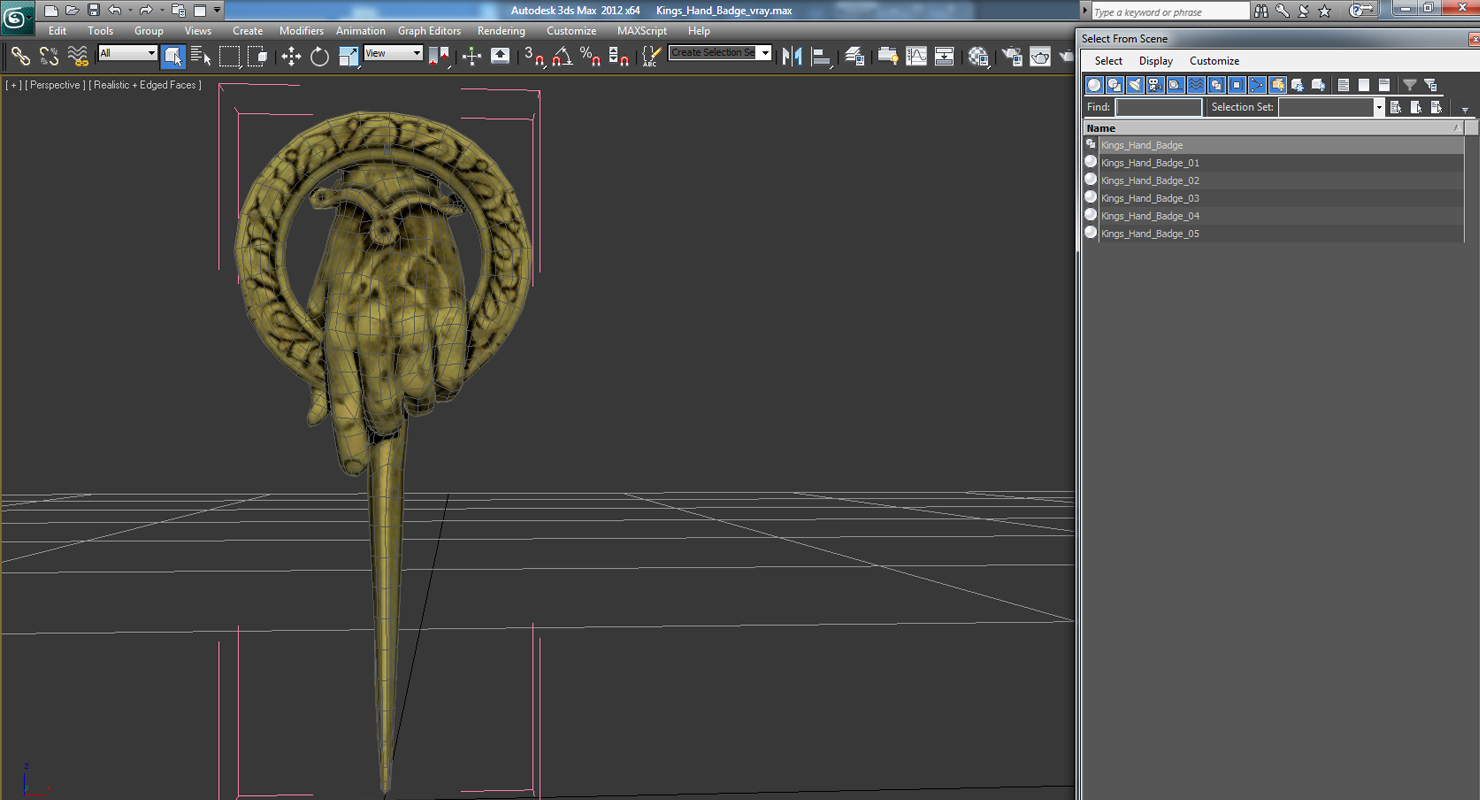Toggle Window/Crossing selection mode
1480x800 pixels.
(258, 56)
